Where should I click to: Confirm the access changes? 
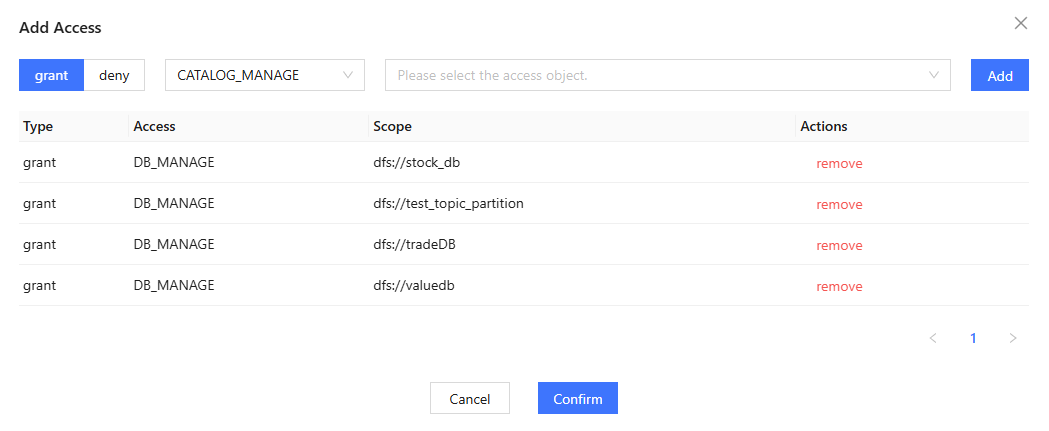pos(577,399)
